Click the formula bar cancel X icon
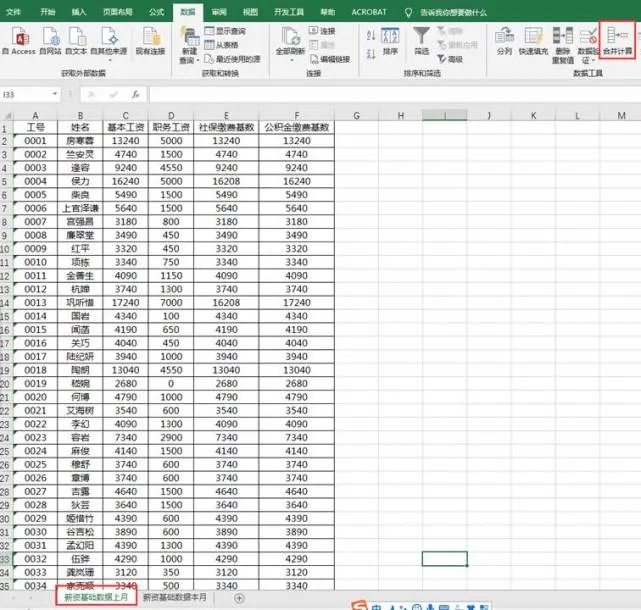This screenshot has height=610, width=641. (91, 94)
